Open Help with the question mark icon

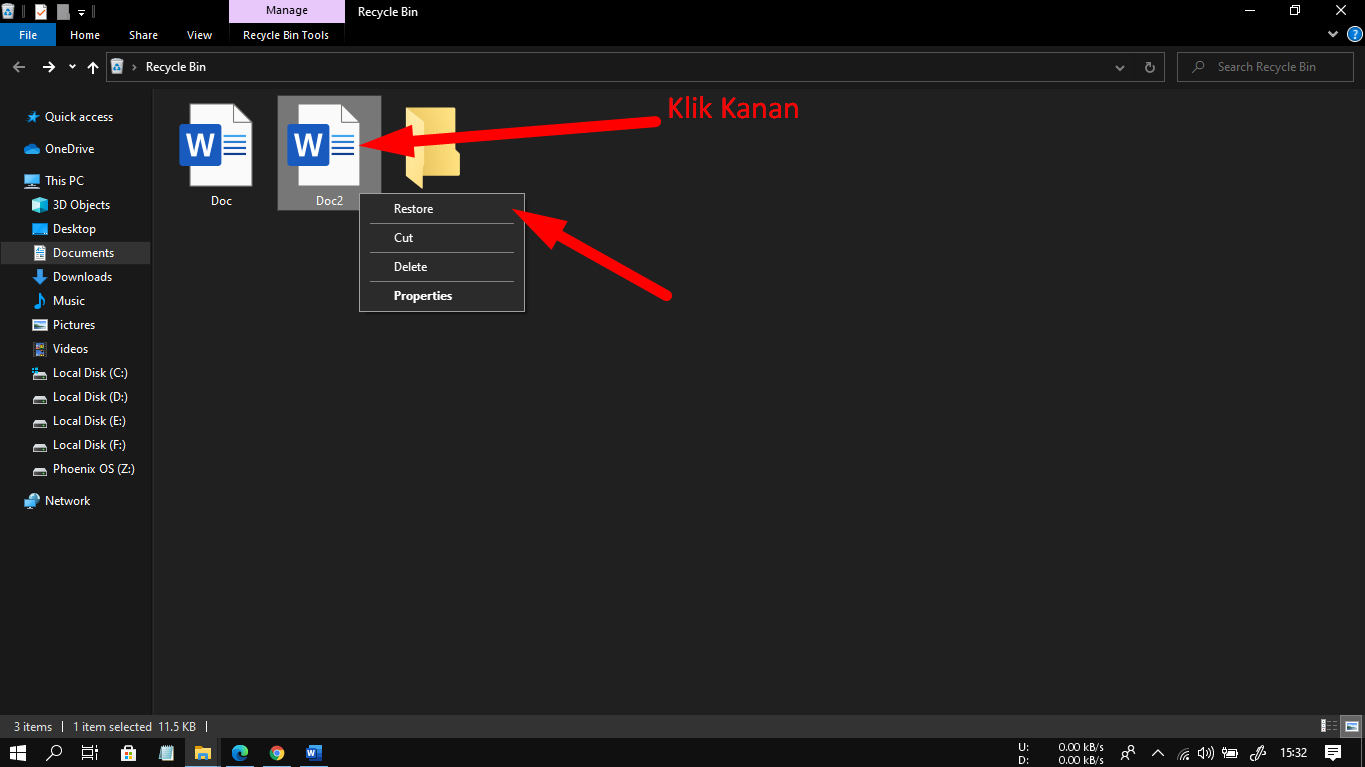point(1355,34)
